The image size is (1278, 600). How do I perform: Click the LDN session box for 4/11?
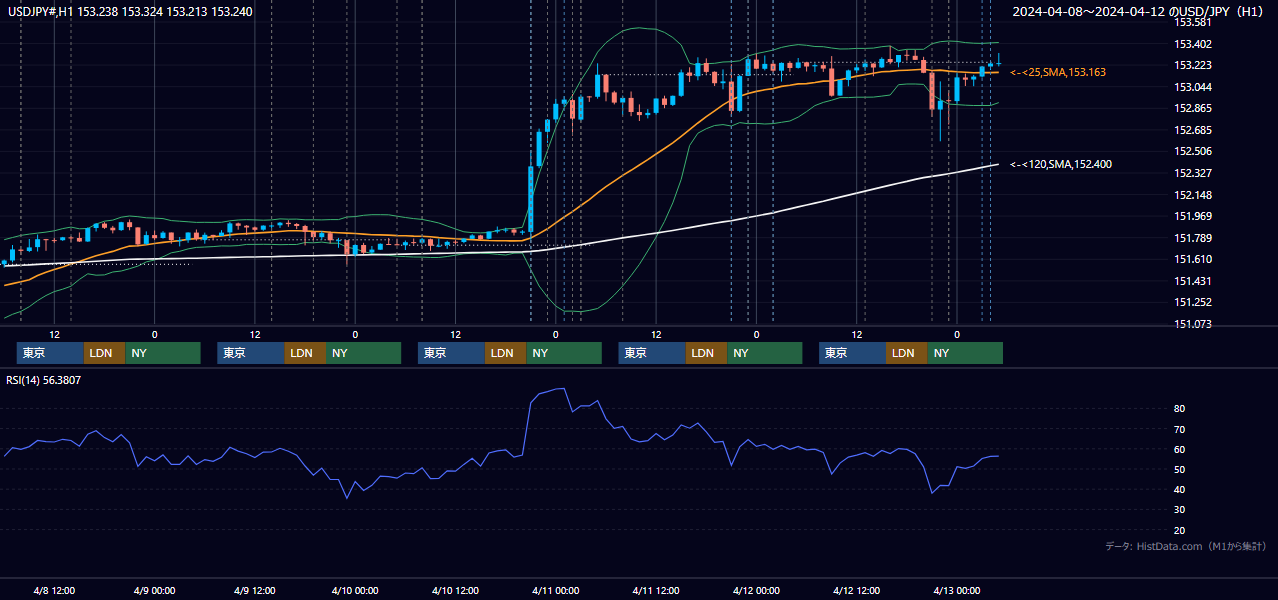click(706, 353)
